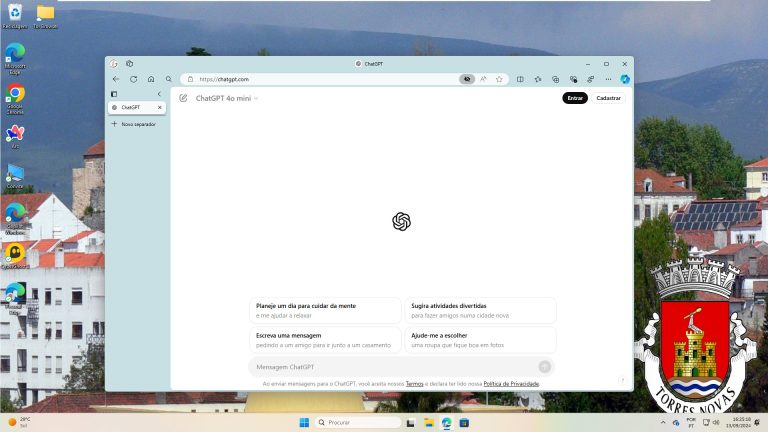Viewport: 768px width, 432px height.
Task: Reload the ChatGPT page
Action: click(x=133, y=79)
